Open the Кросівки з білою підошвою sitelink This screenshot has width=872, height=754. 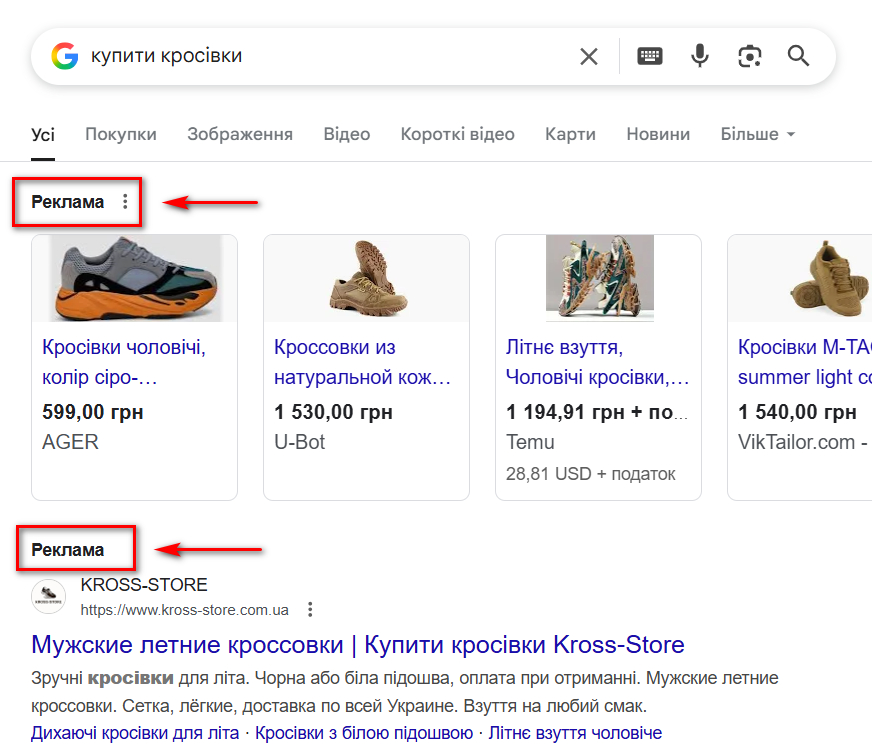[364, 733]
